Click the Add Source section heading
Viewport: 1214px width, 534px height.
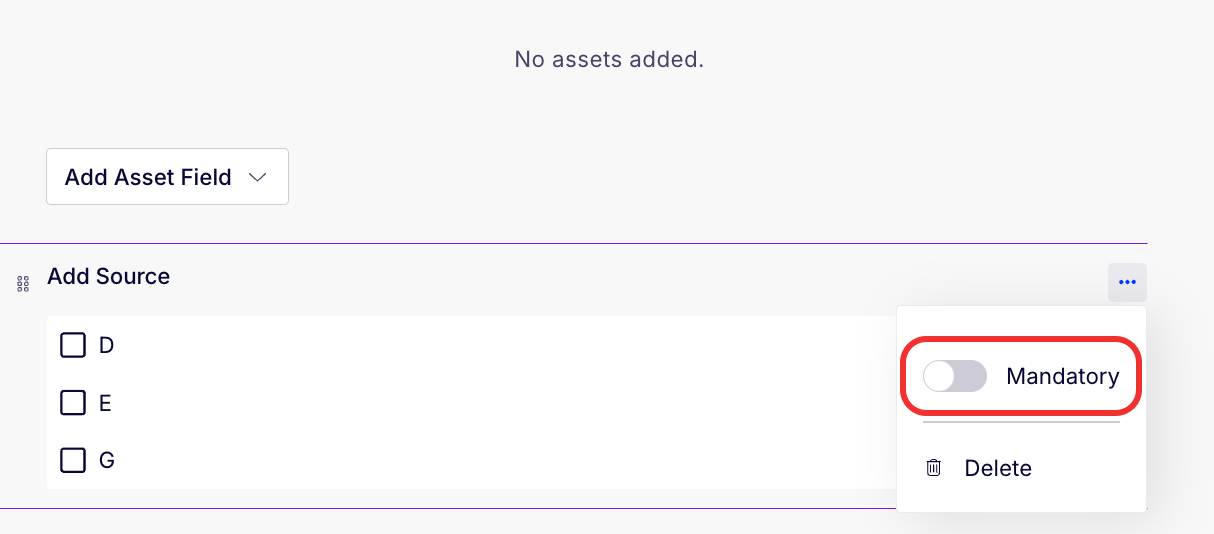(x=109, y=276)
